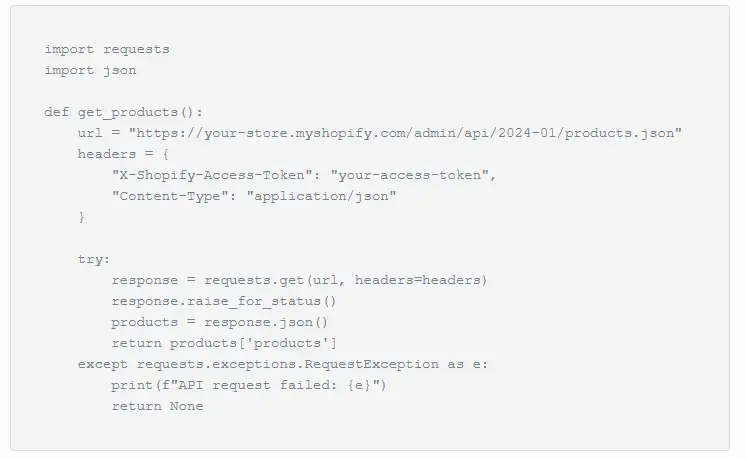
Task: Click the response.raise_for_status() line
Action: (x=224, y=301)
